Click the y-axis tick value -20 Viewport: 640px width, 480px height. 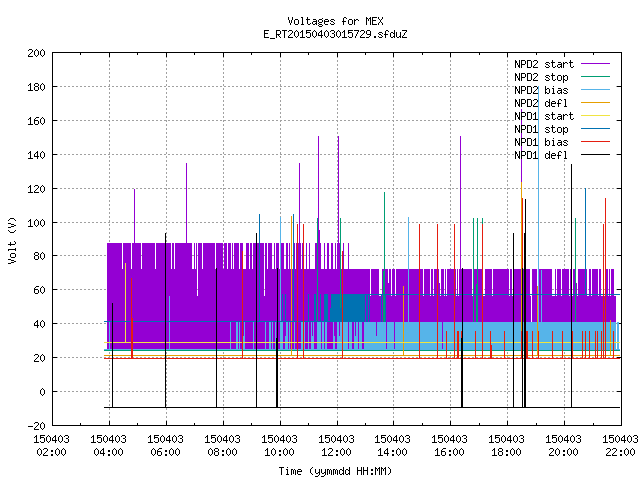click(x=36, y=426)
